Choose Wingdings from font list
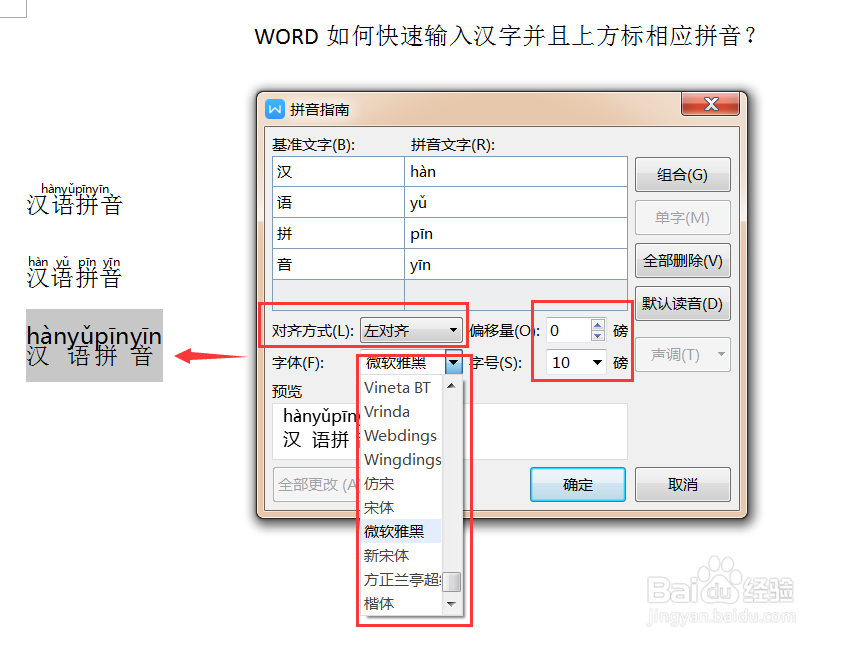Viewport: 844px width, 646px height. tap(402, 460)
